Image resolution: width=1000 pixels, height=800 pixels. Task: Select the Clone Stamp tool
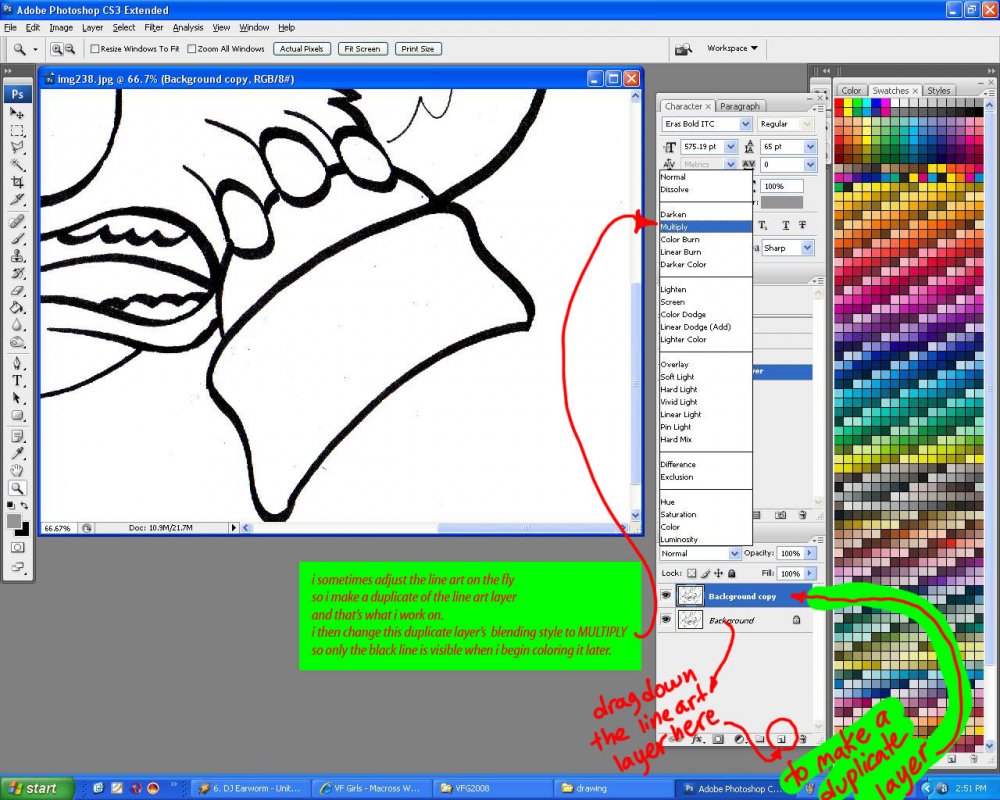(x=17, y=256)
